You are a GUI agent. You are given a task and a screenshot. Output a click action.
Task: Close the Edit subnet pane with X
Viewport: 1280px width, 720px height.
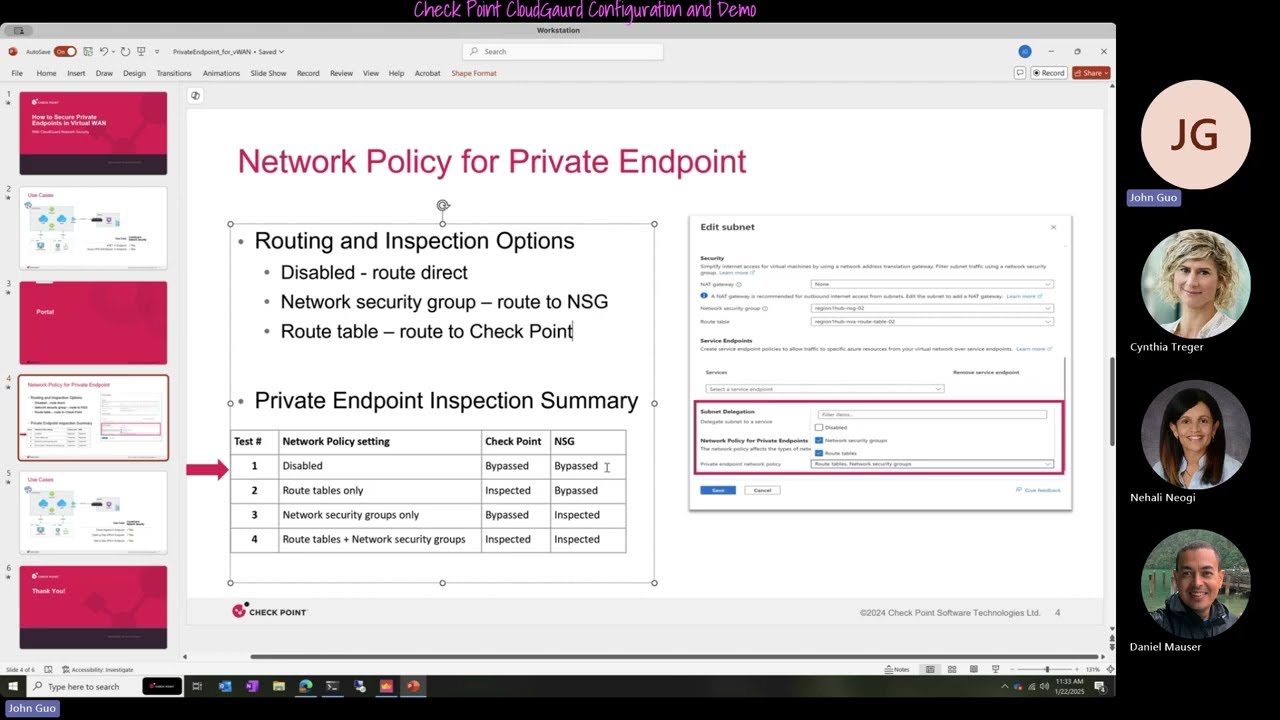pos(1053,227)
